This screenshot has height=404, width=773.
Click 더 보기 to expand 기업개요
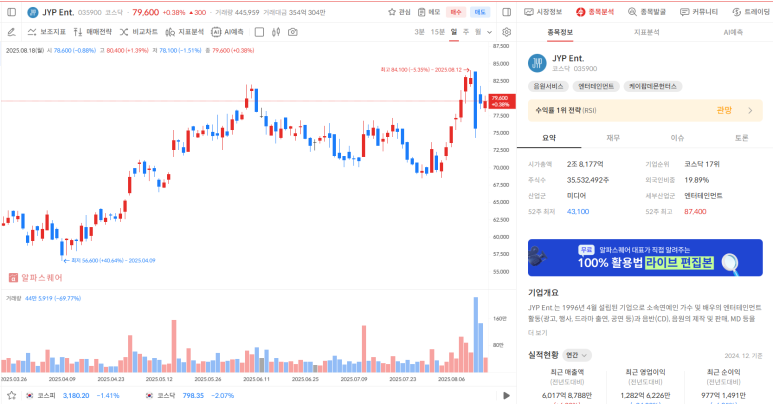tap(538, 333)
